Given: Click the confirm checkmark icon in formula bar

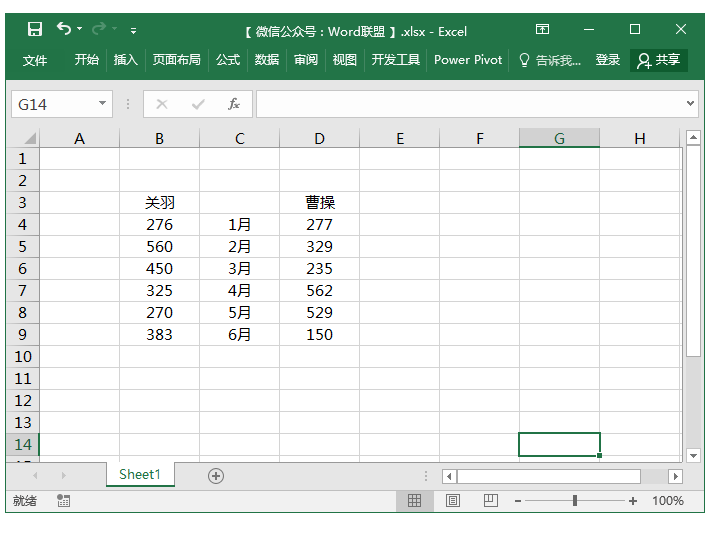Looking at the screenshot, I should (198, 105).
